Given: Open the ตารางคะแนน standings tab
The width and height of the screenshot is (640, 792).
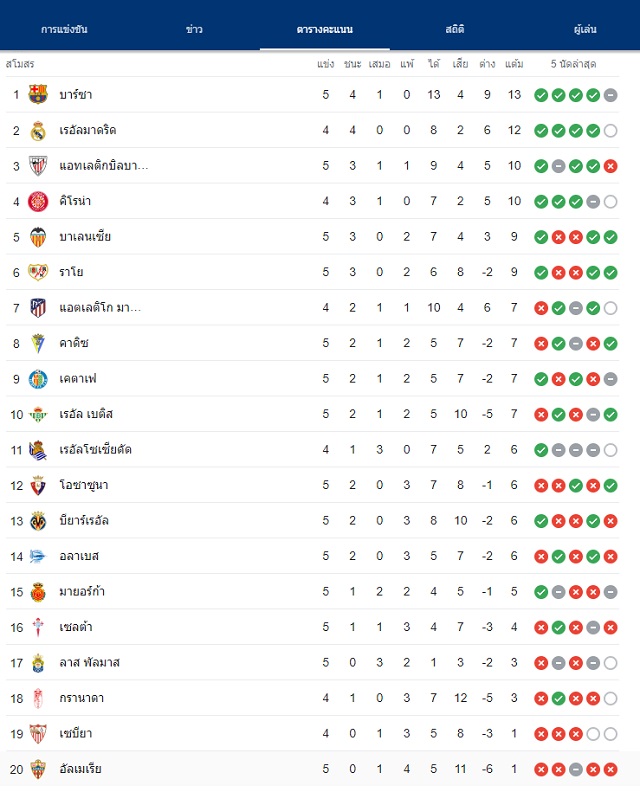Looking at the screenshot, I should pos(325,29).
